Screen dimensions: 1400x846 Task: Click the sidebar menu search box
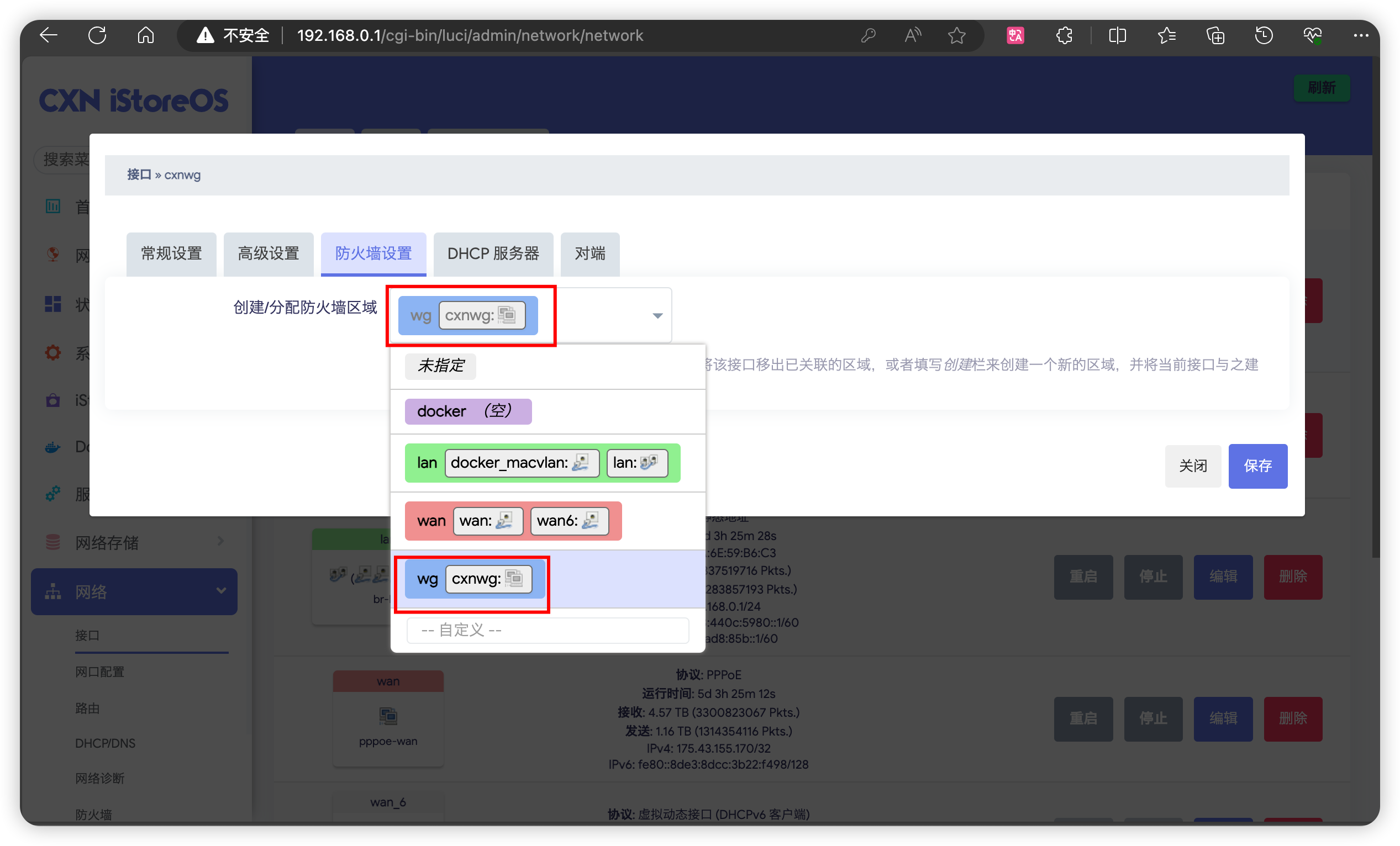[62, 160]
